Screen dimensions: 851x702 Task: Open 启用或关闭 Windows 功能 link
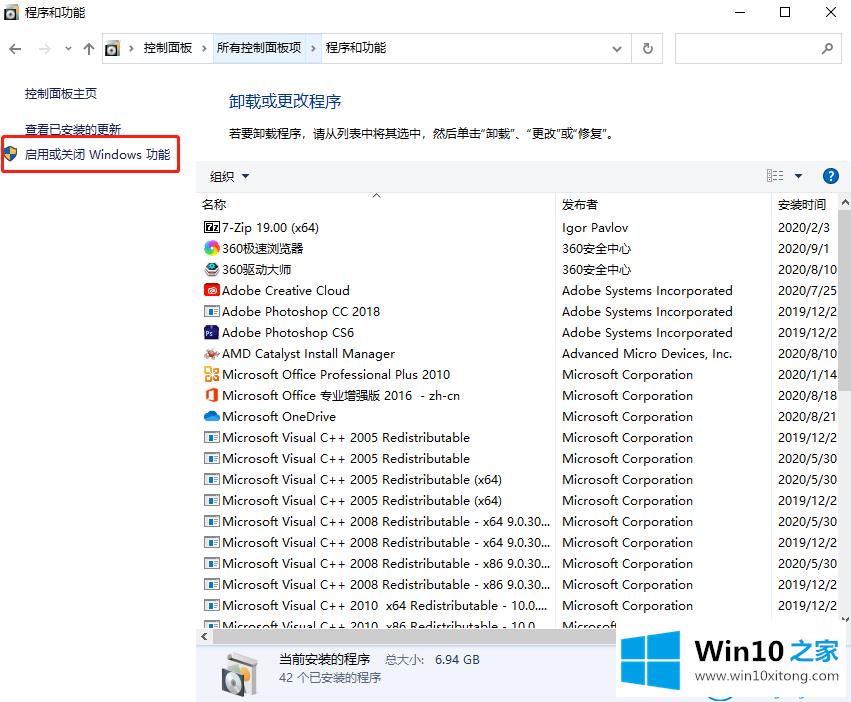(98, 155)
